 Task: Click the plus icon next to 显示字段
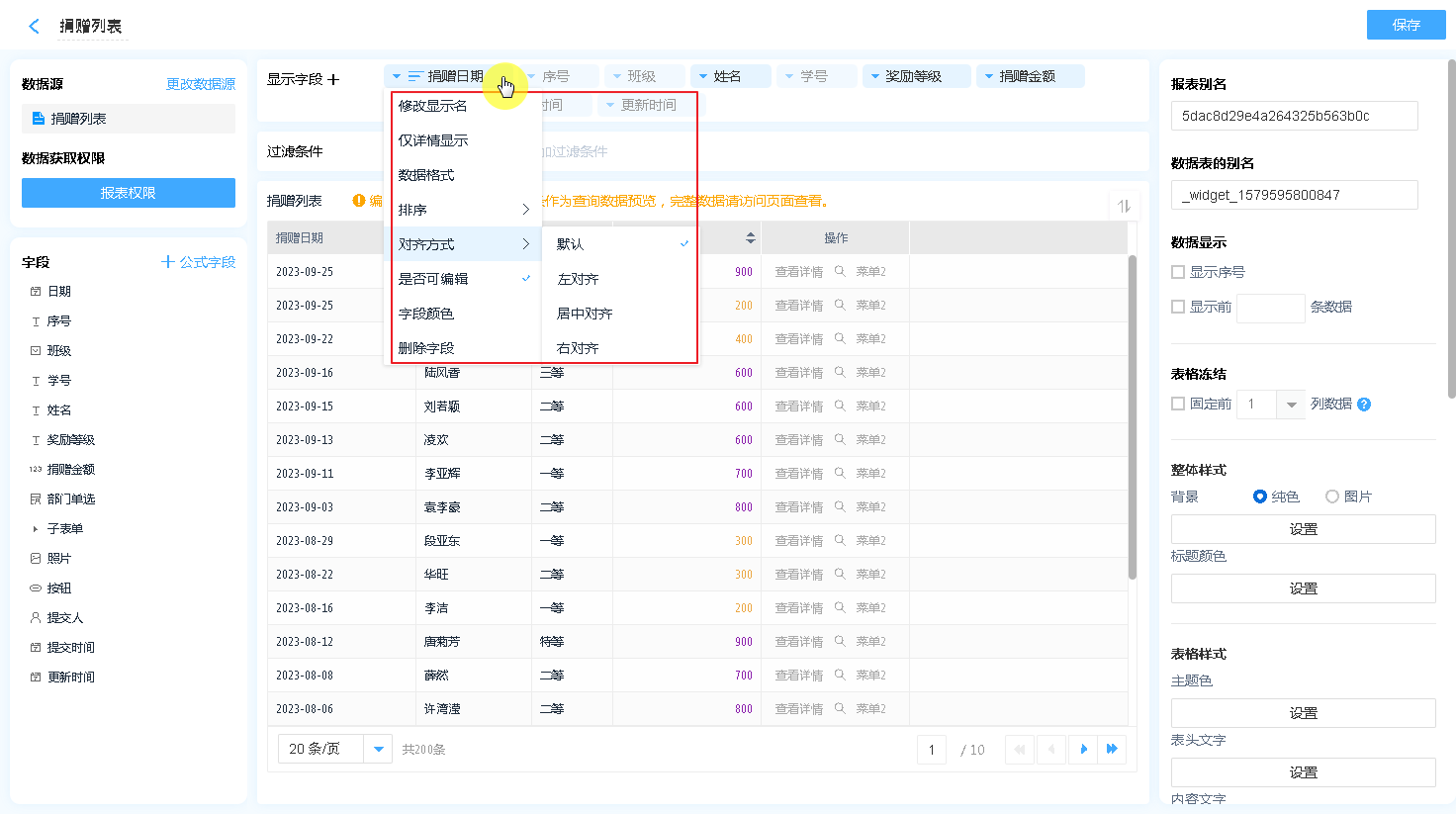(333, 79)
